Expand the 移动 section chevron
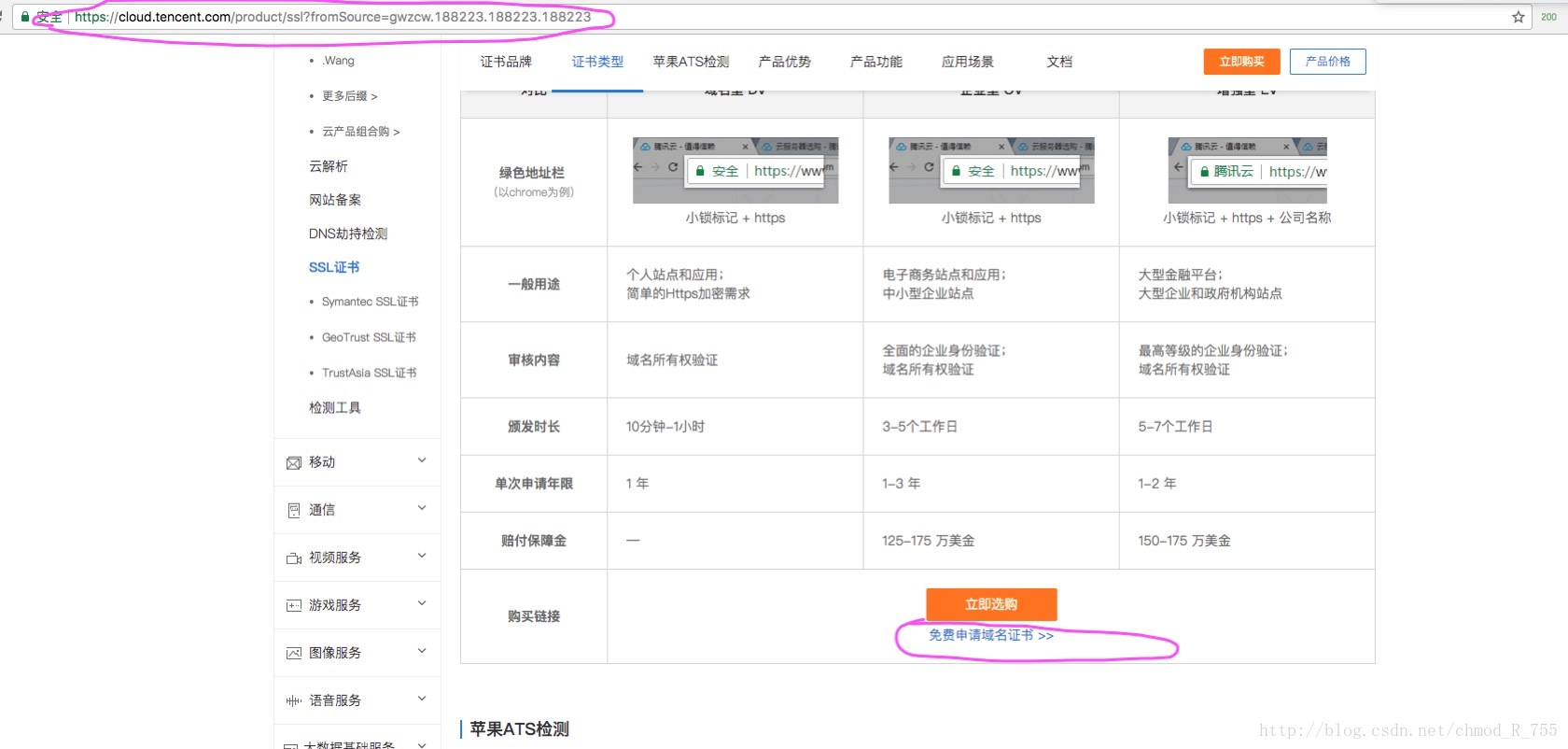This screenshot has width=1568, height=749. (x=422, y=460)
